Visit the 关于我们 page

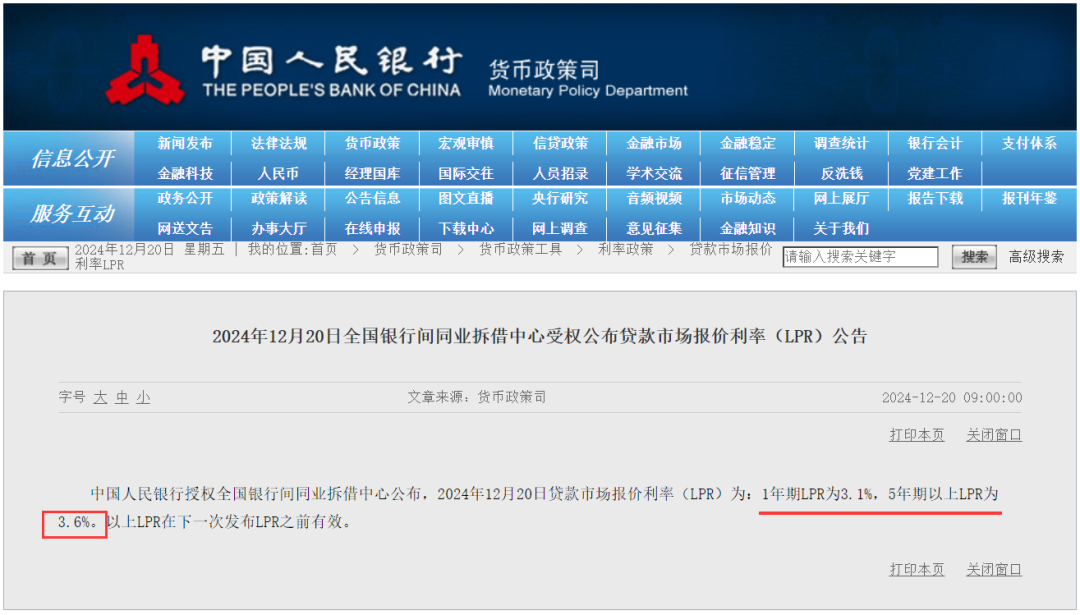[x=841, y=229]
